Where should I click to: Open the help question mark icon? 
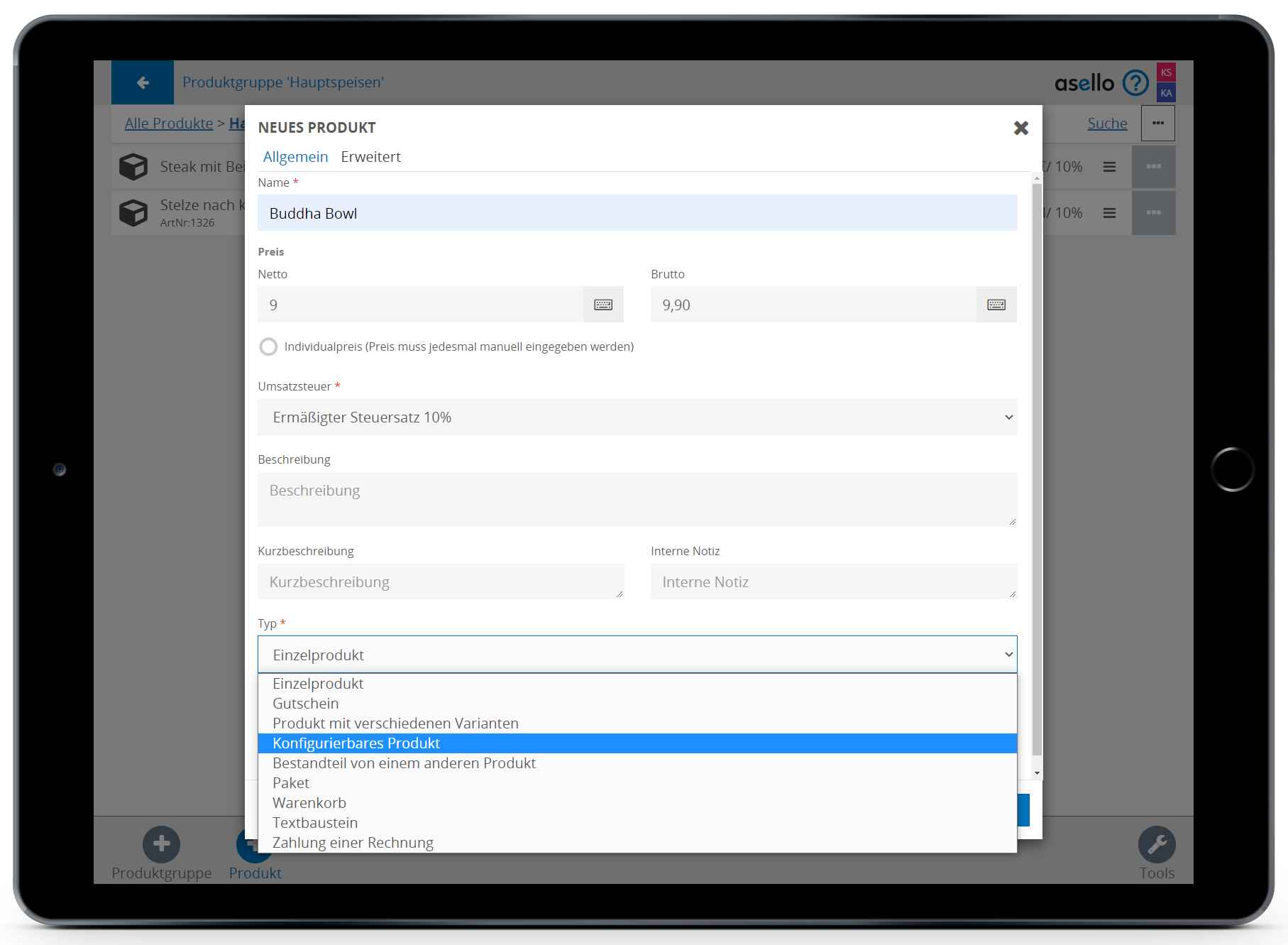(x=1135, y=83)
